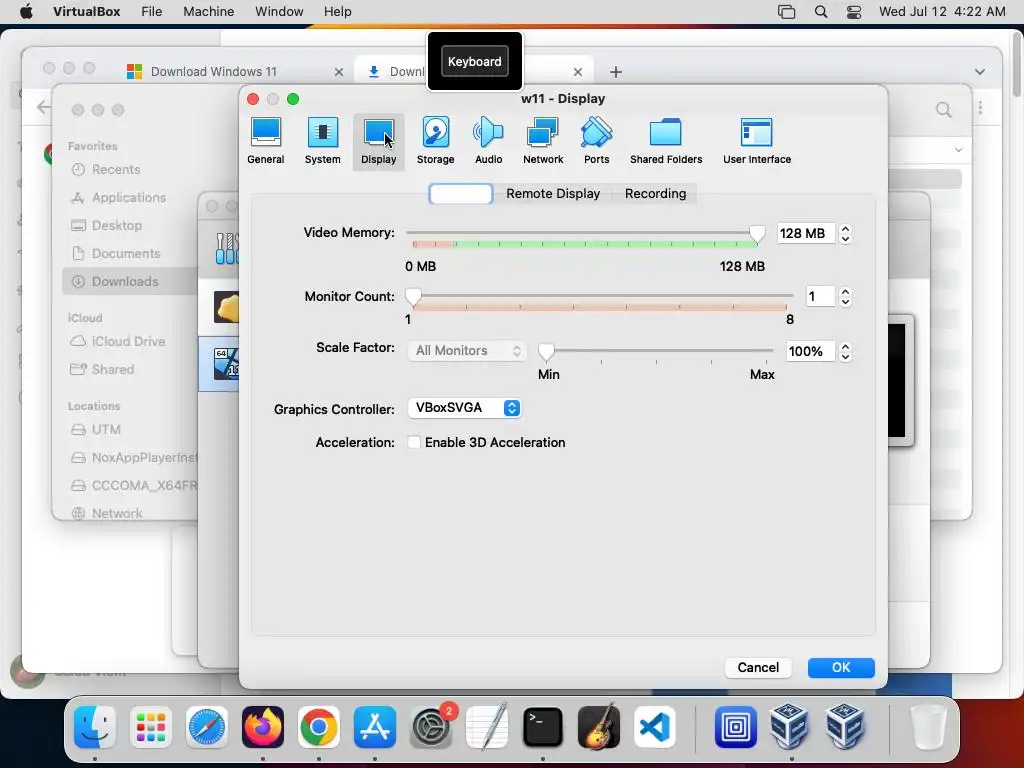Open Control Center in menu bar
This screenshot has width=1024, height=768.
854,12
